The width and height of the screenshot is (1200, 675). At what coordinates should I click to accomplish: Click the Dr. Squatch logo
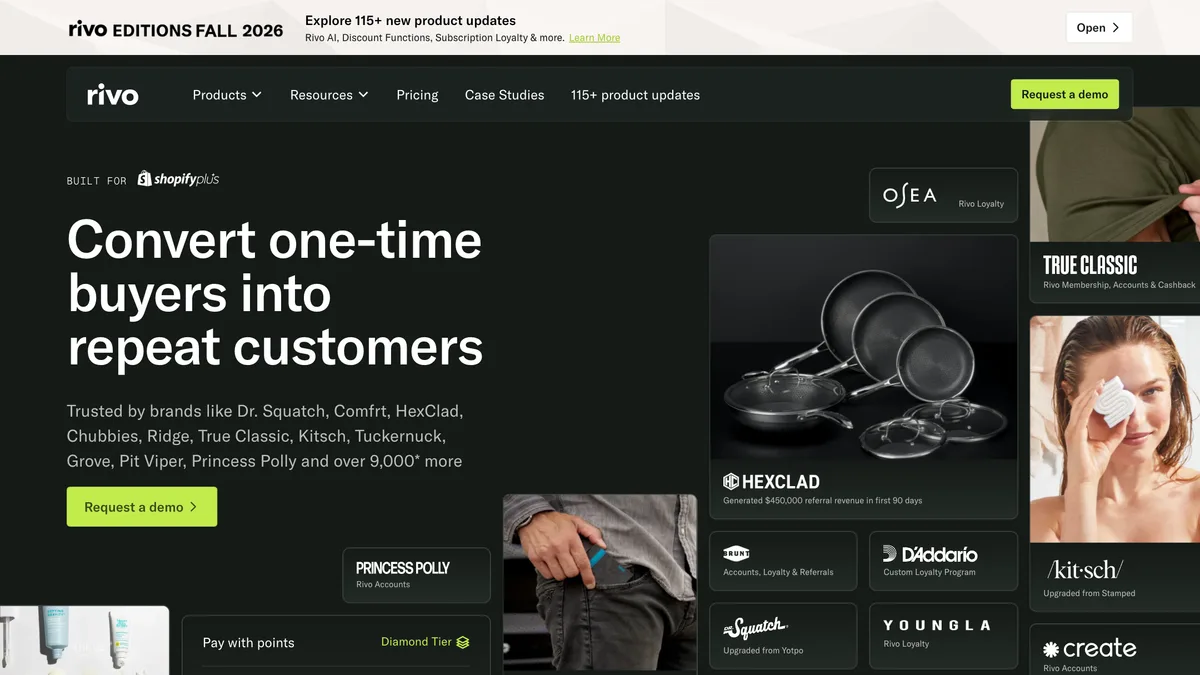coord(755,627)
